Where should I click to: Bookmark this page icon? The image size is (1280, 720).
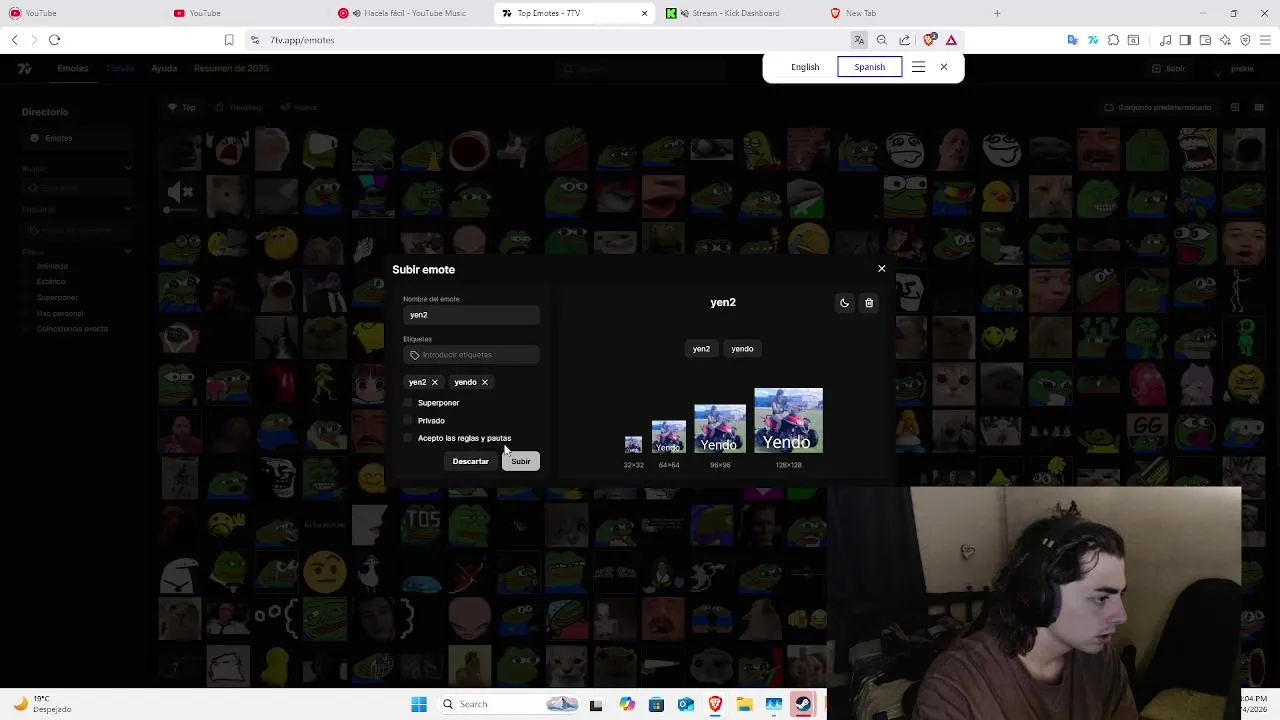(229, 40)
